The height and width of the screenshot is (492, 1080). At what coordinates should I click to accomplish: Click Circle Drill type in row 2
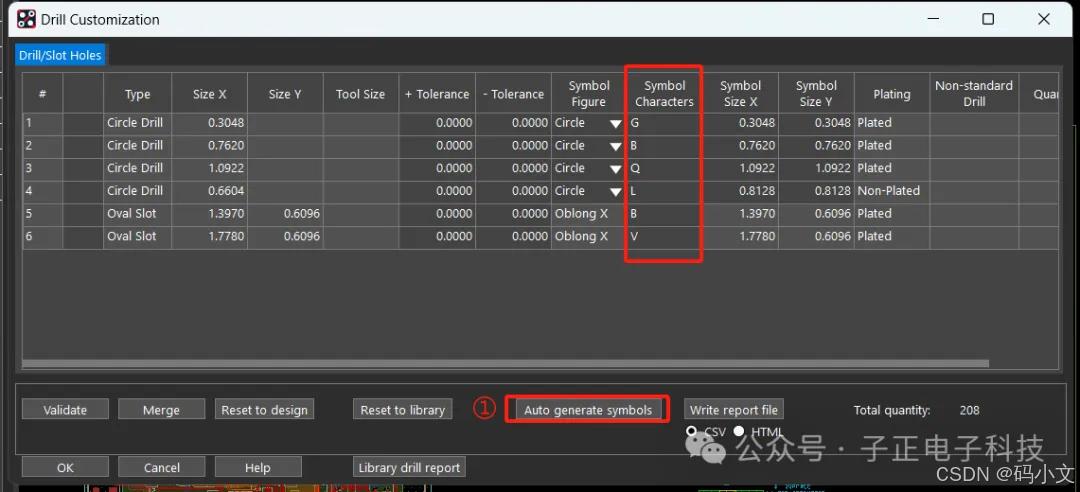click(x=138, y=146)
